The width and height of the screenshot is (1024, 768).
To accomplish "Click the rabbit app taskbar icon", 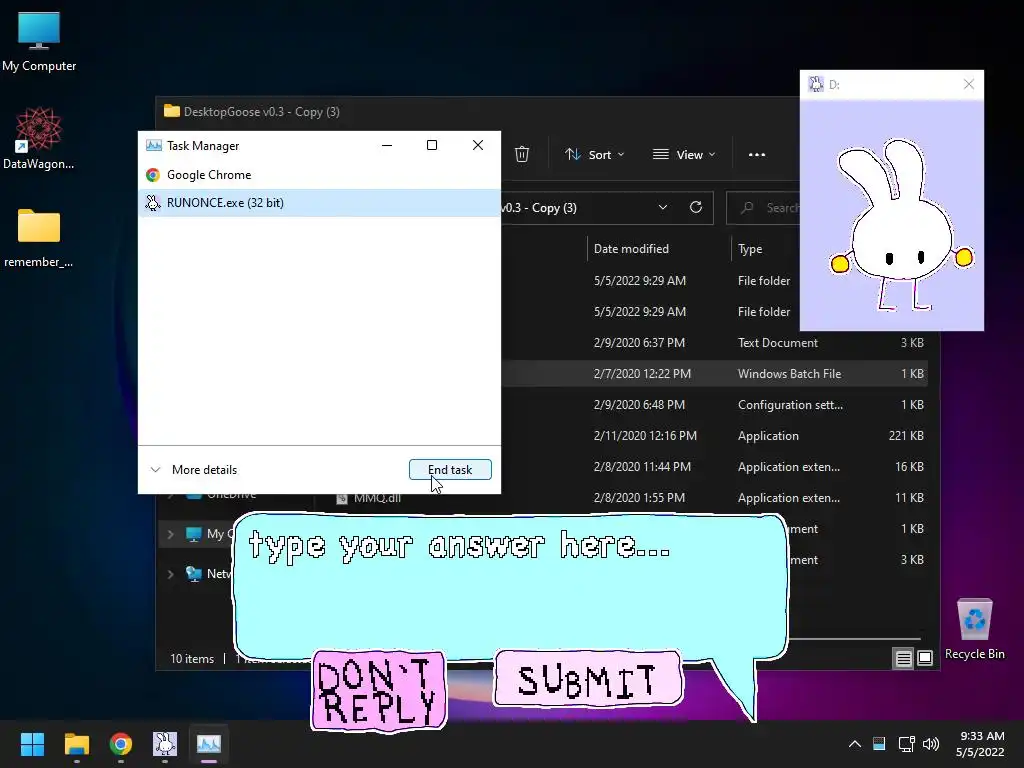I will point(165,744).
